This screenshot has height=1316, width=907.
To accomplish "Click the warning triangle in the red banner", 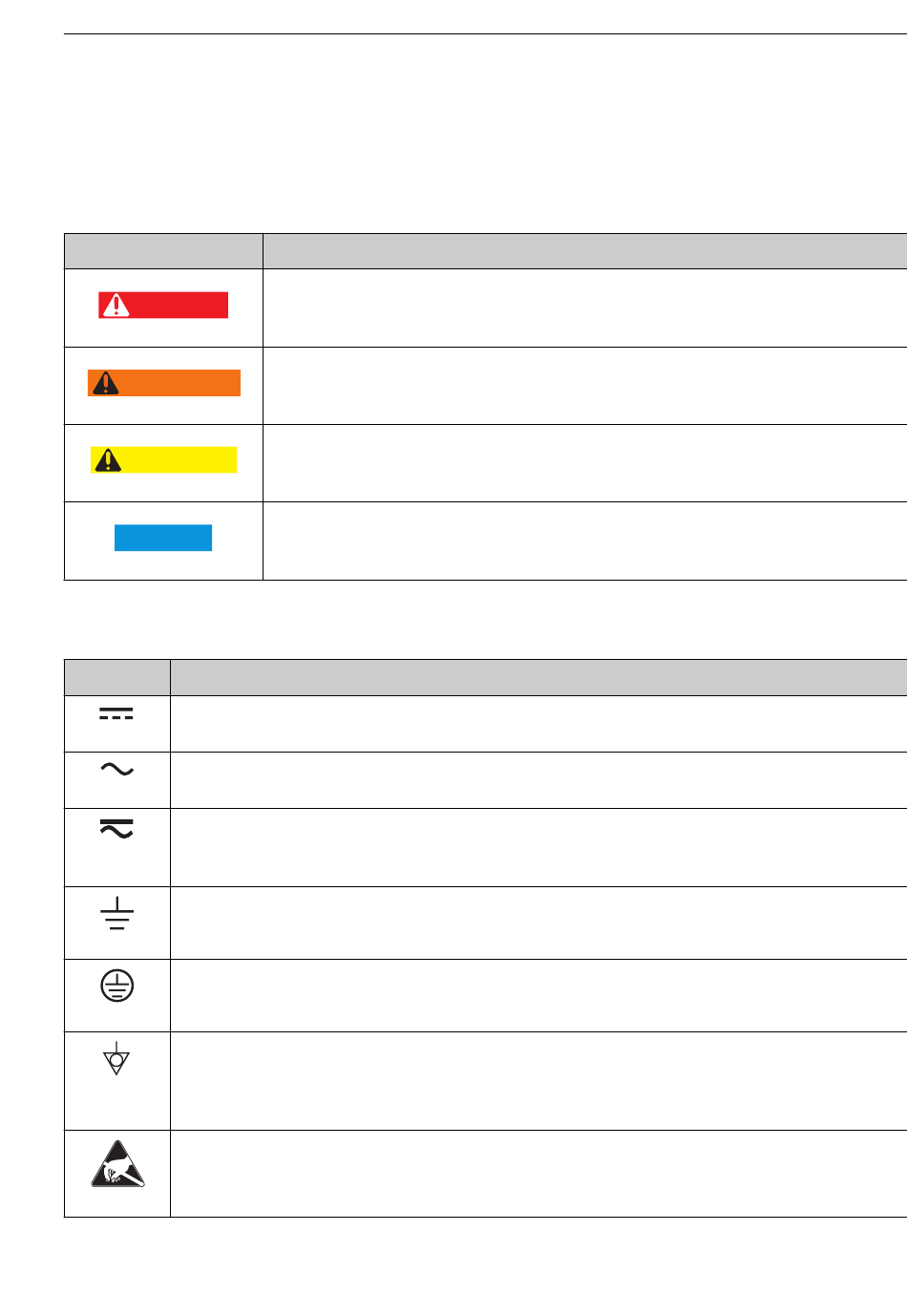I will (x=116, y=305).
